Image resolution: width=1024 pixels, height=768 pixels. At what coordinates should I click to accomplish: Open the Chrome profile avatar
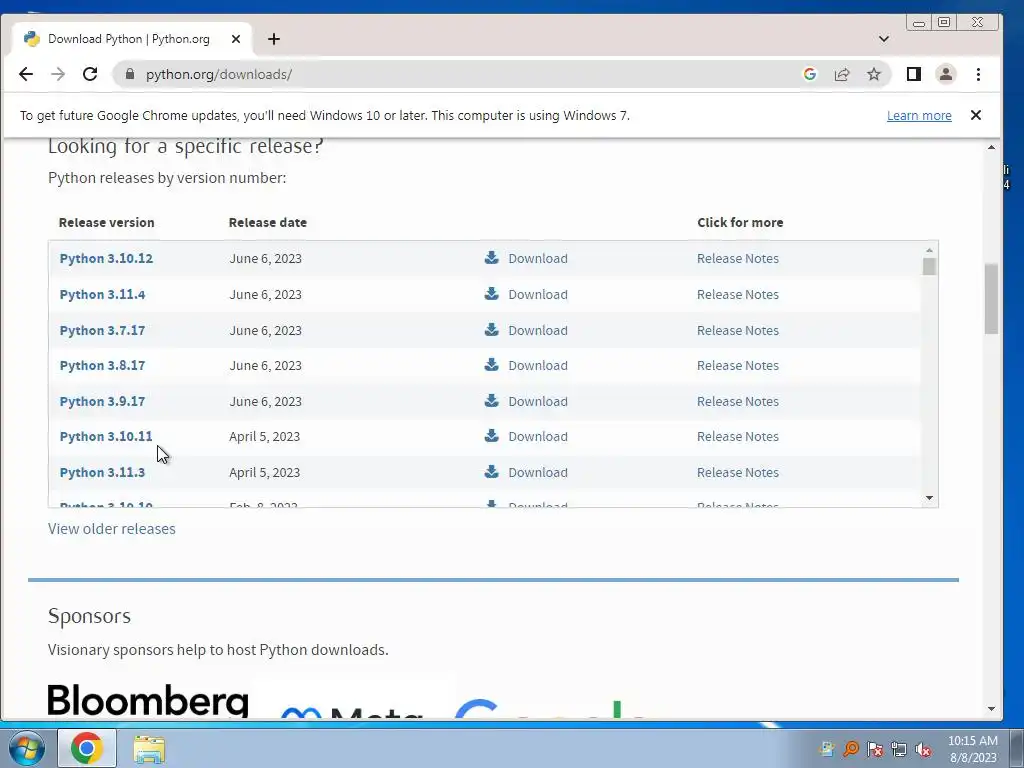pyautogui.click(x=946, y=74)
